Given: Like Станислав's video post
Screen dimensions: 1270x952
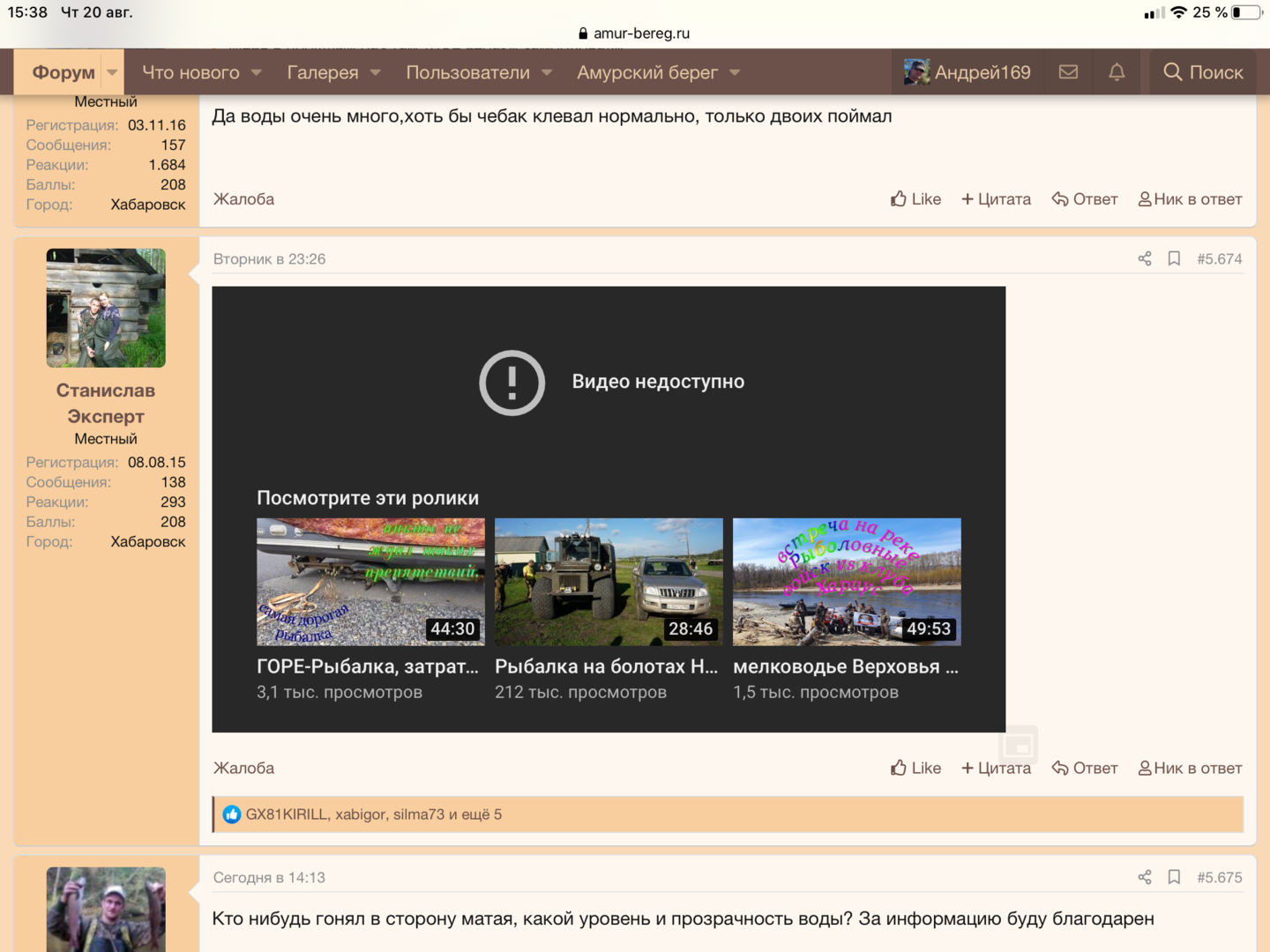Looking at the screenshot, I should point(915,768).
